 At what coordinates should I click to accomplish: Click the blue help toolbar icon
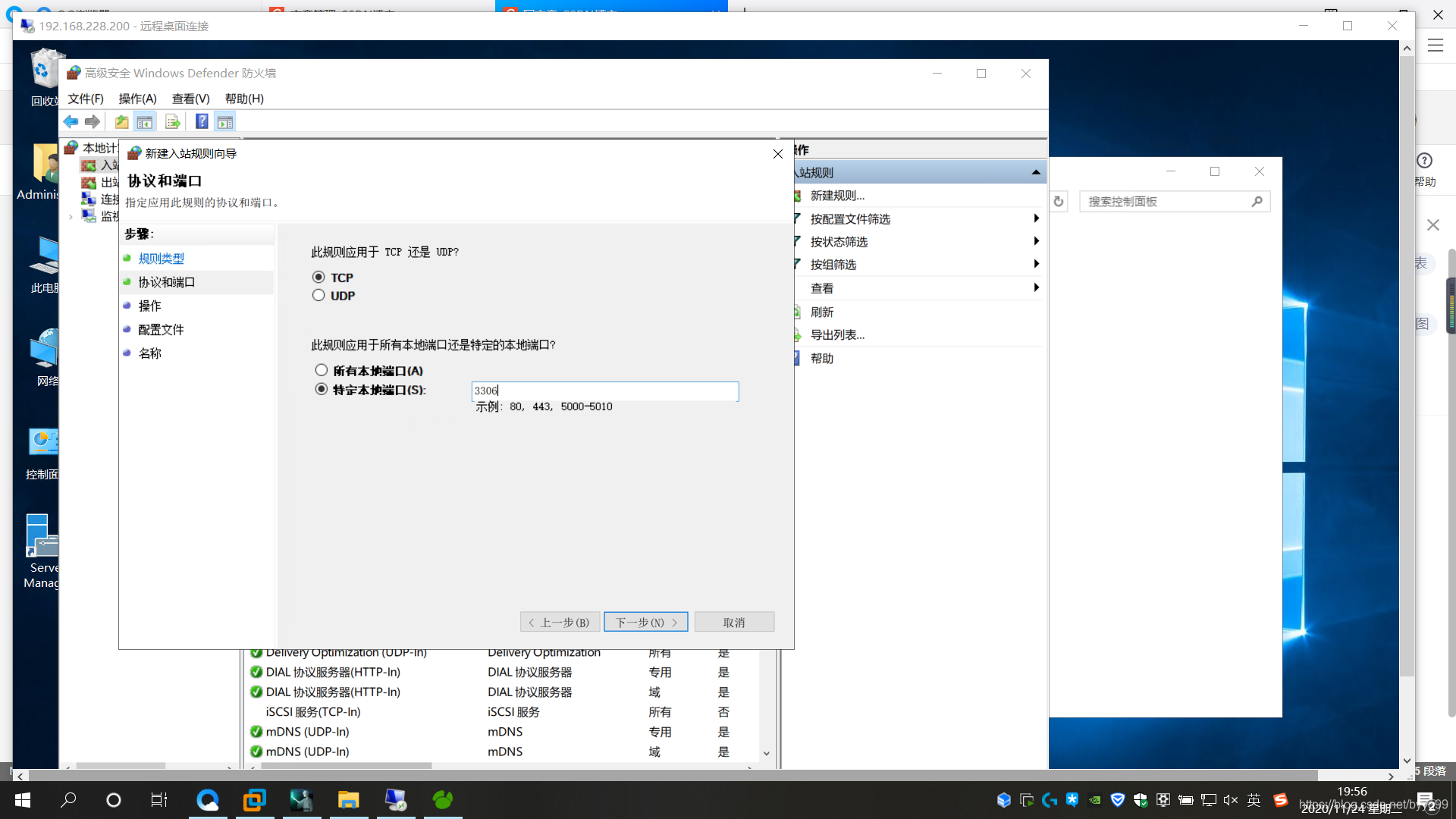pyautogui.click(x=202, y=121)
